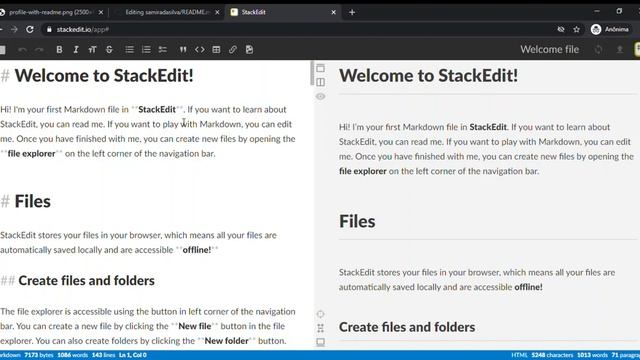Click the 'Welcome to StackEdit!' heading in editor
640x360 pixels.
(104, 76)
